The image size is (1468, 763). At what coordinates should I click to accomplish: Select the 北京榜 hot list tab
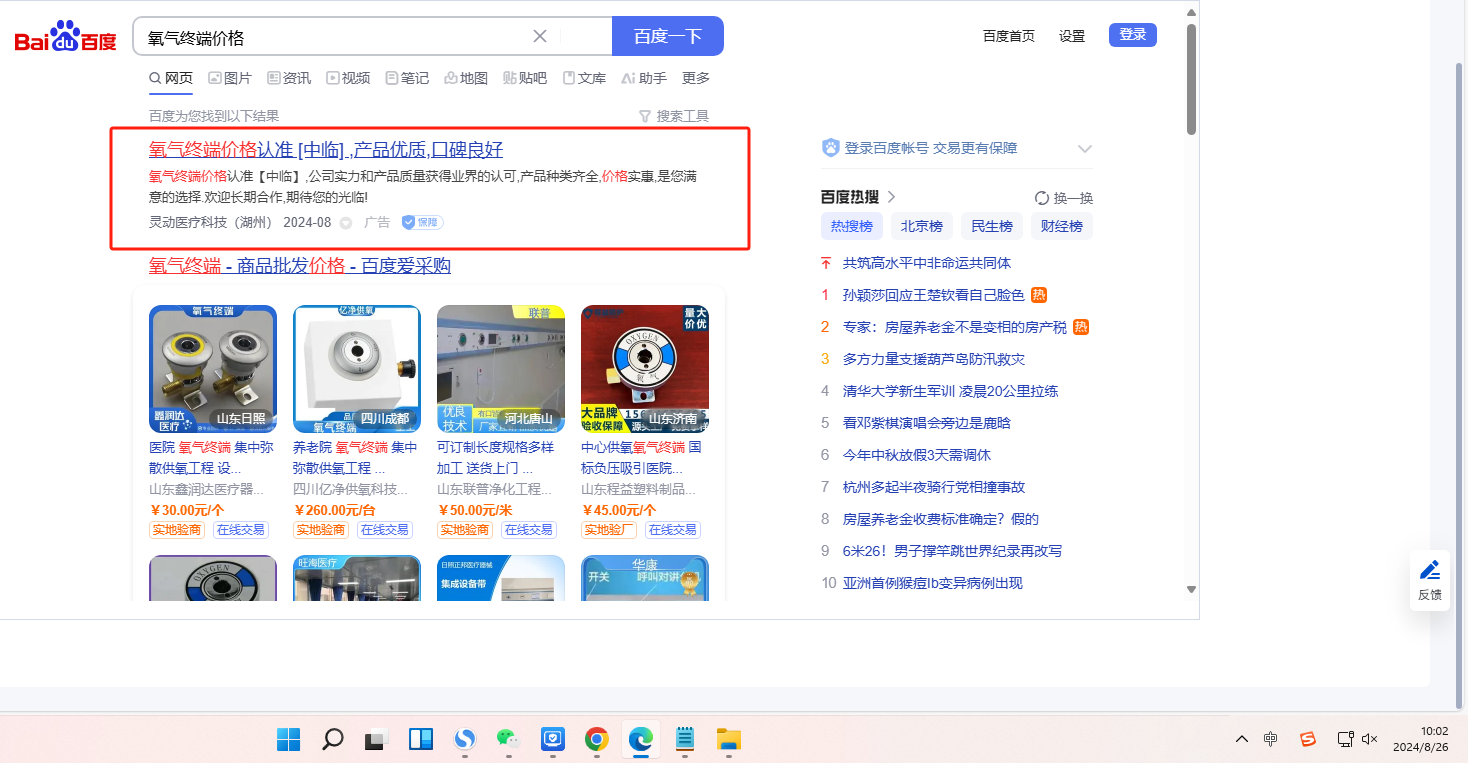click(922, 226)
